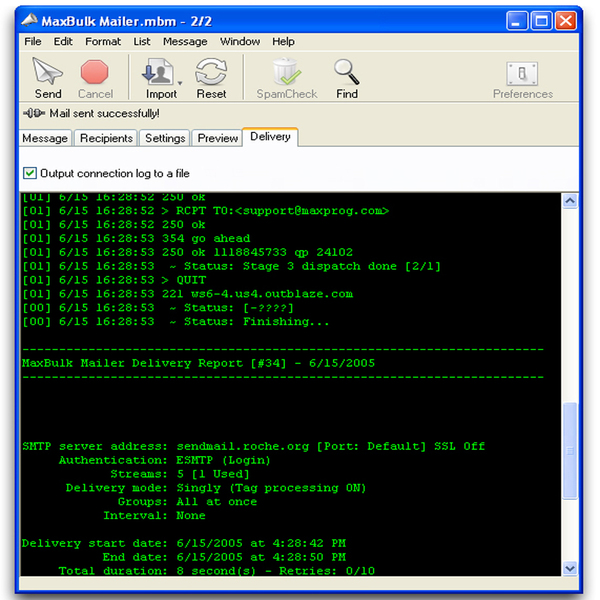Click the red Cancel stop icon
Screen dimensions: 600x600
click(95, 72)
